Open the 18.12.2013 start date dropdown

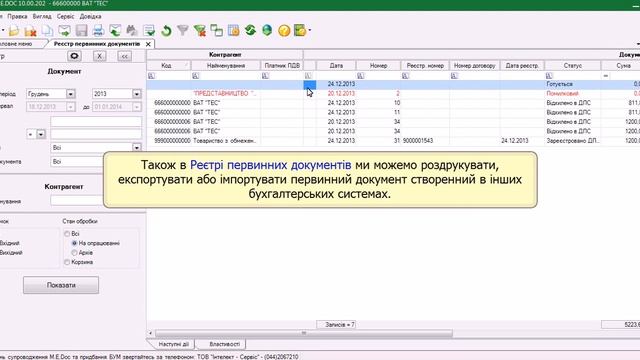click(71, 107)
